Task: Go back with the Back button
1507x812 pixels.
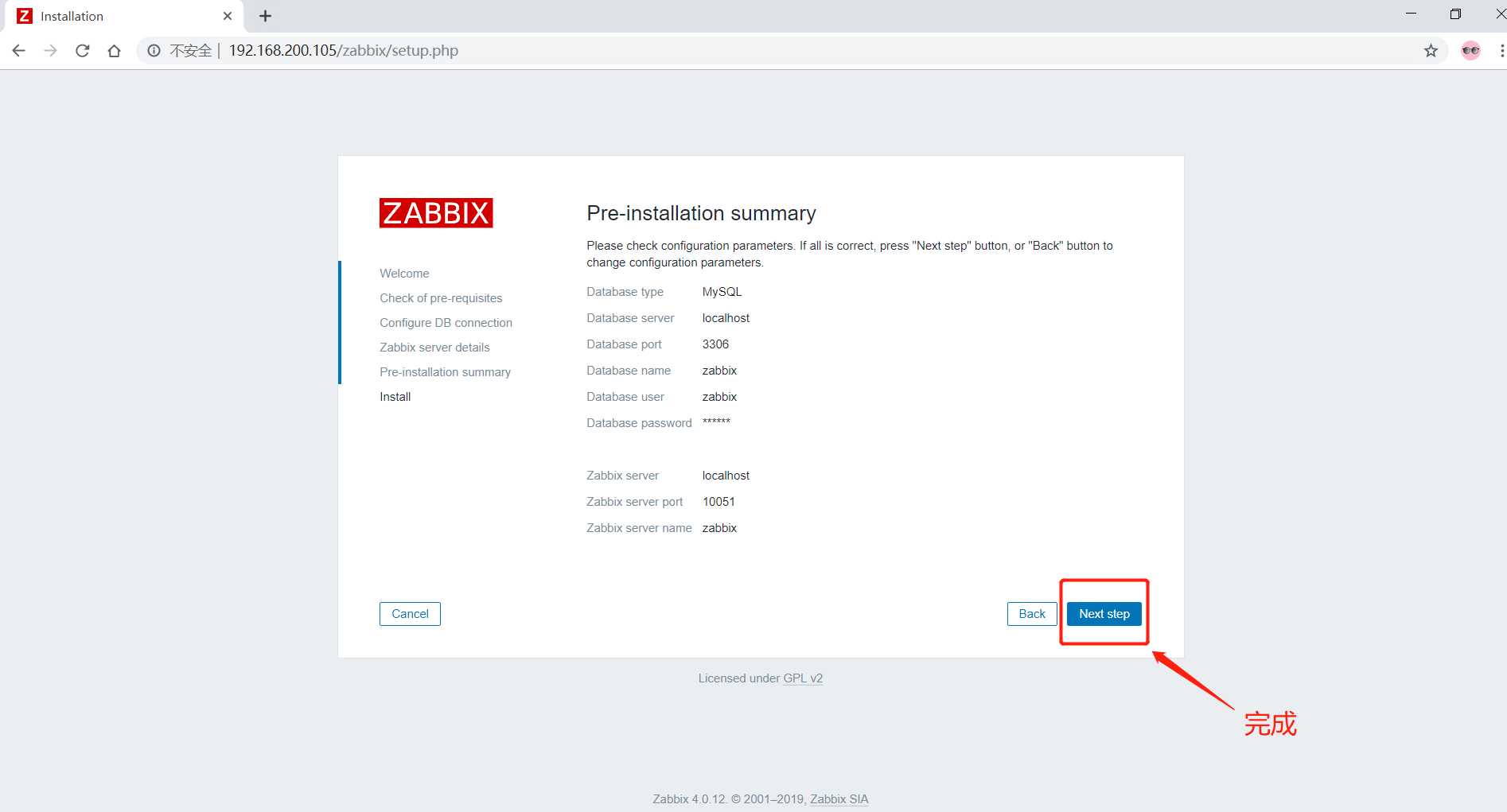Action: click(x=1032, y=614)
